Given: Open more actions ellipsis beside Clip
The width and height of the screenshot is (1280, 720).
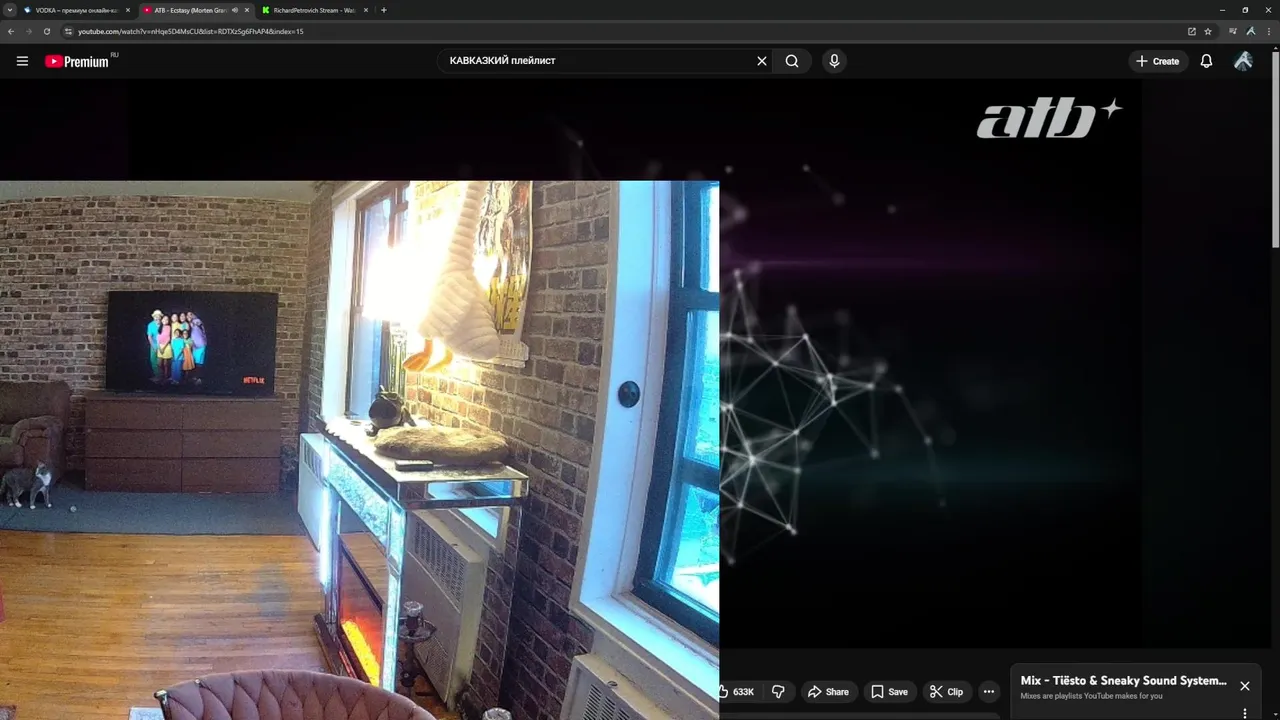Looking at the screenshot, I should pyautogui.click(x=989, y=691).
